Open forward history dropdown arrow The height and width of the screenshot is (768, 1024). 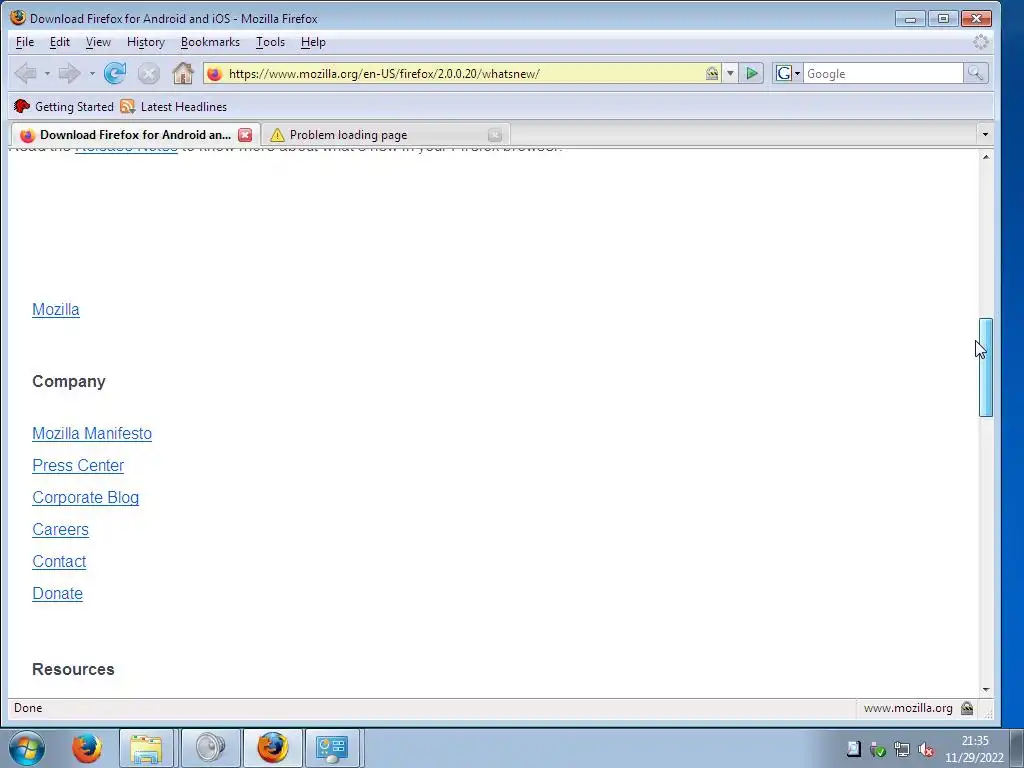pos(92,74)
